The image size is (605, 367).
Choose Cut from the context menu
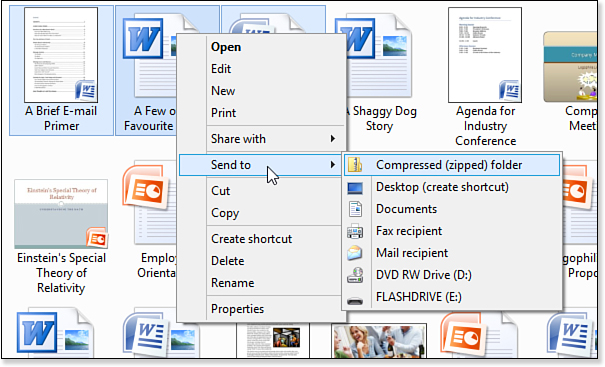(220, 191)
